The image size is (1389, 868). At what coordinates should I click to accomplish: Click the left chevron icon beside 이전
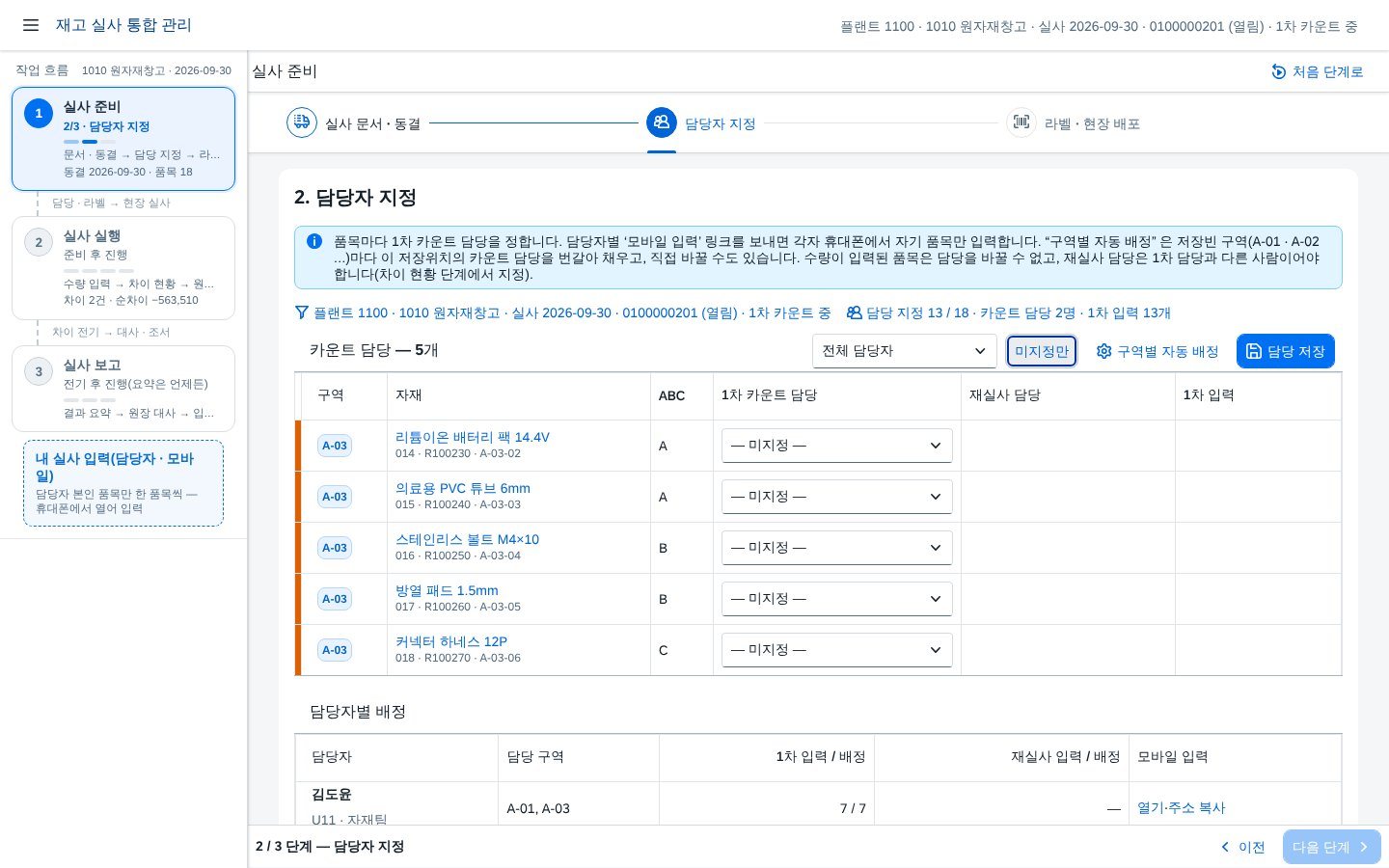pyautogui.click(x=1225, y=847)
